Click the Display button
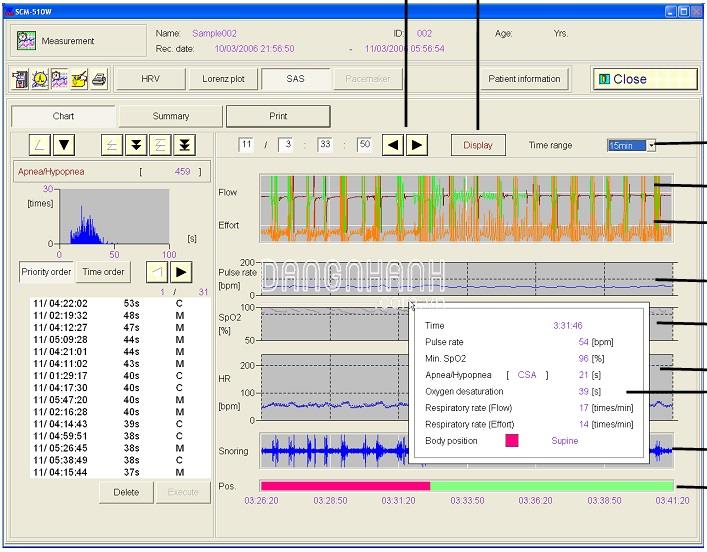The height and width of the screenshot is (552, 707). tap(478, 145)
